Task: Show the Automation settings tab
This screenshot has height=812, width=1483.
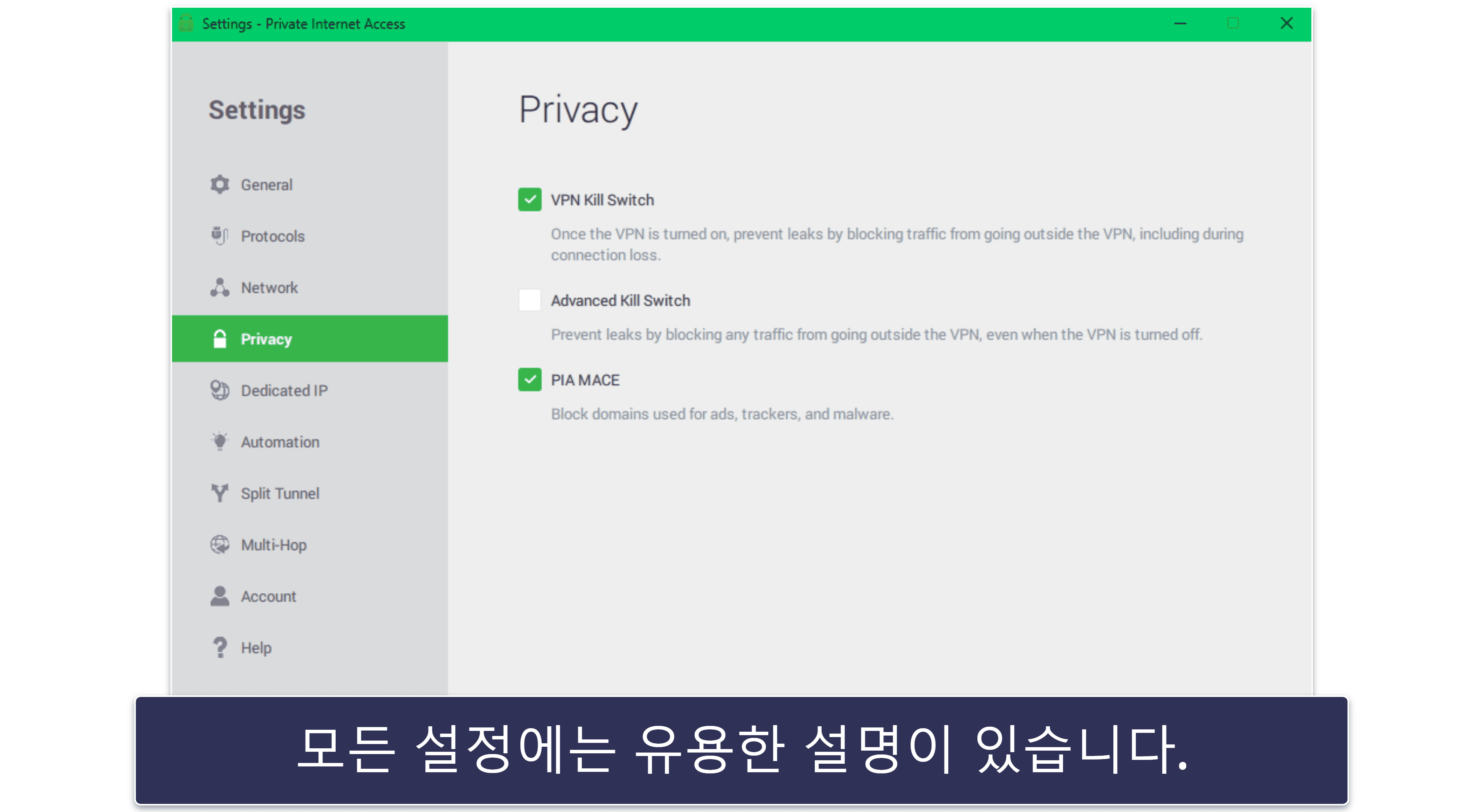Action: [310, 442]
